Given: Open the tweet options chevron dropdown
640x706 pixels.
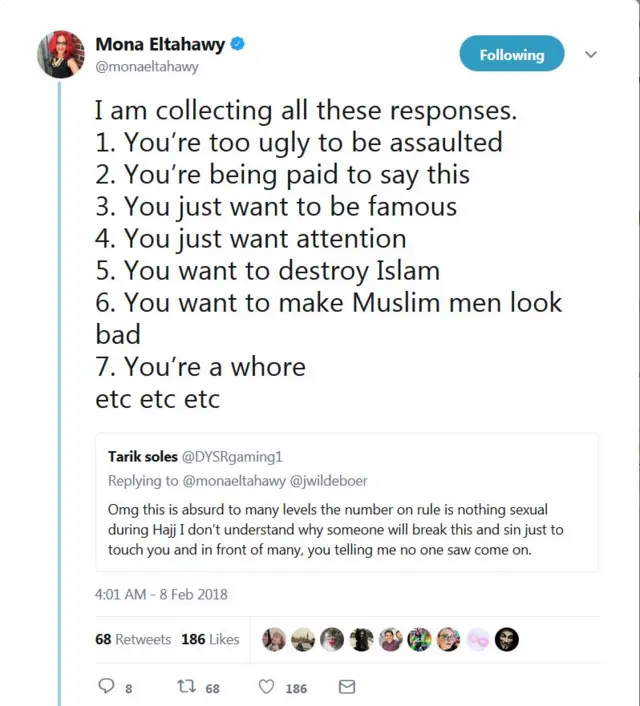Looking at the screenshot, I should (590, 55).
